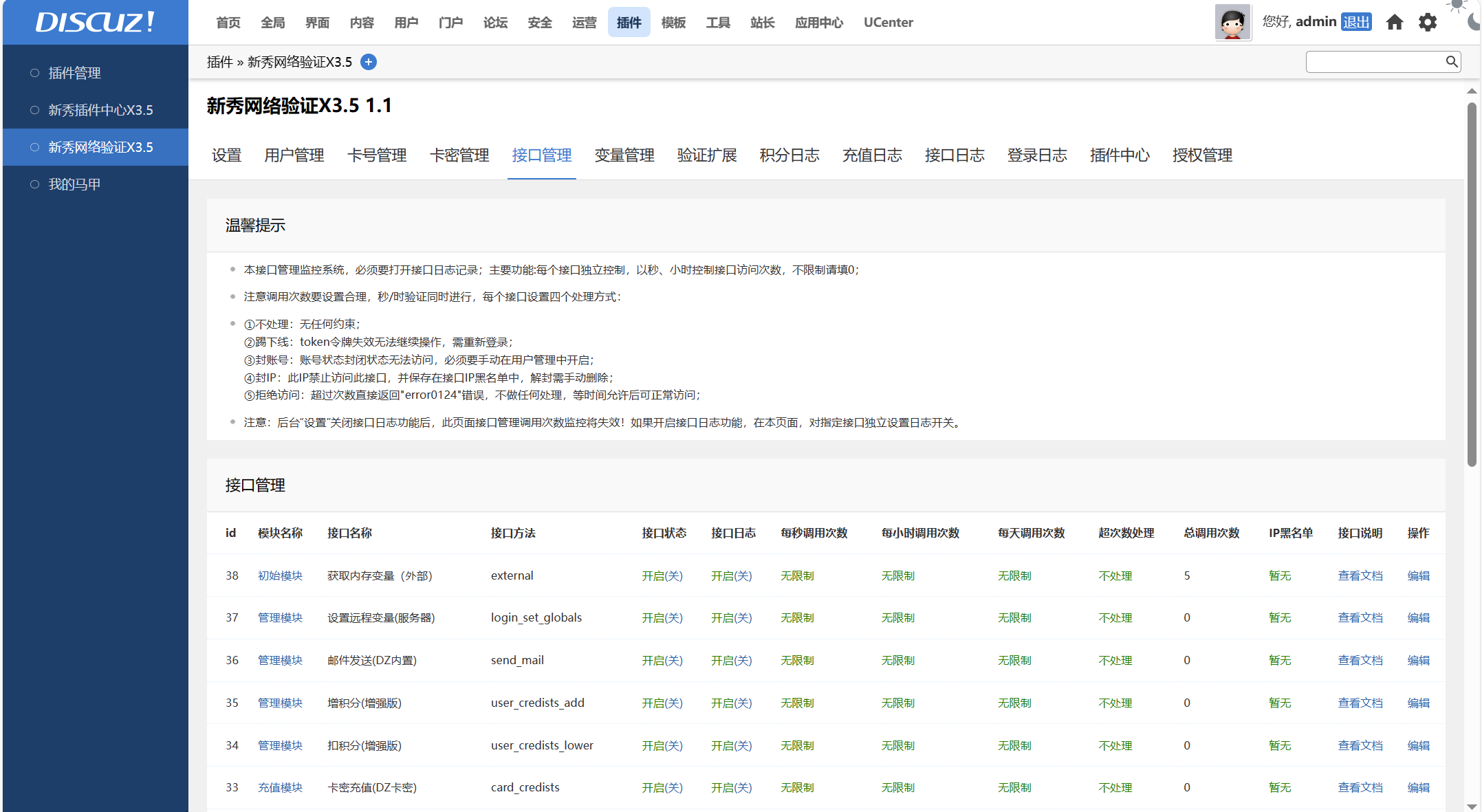The height and width of the screenshot is (812, 1482).
Task: Toggle 接口状态 for login_set_globals row
Action: 662,617
